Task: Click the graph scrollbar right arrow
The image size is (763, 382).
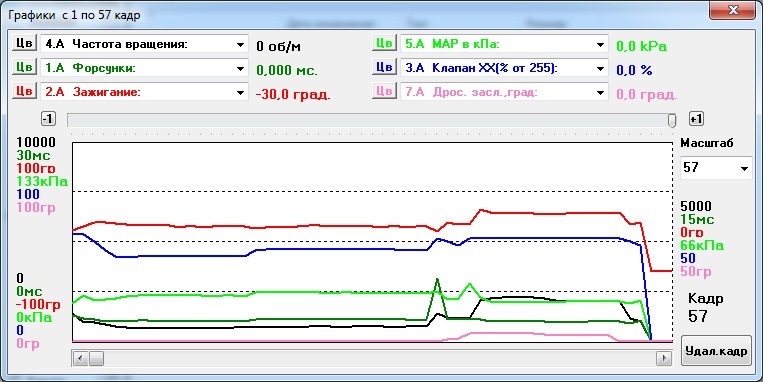Action: [x=663, y=359]
